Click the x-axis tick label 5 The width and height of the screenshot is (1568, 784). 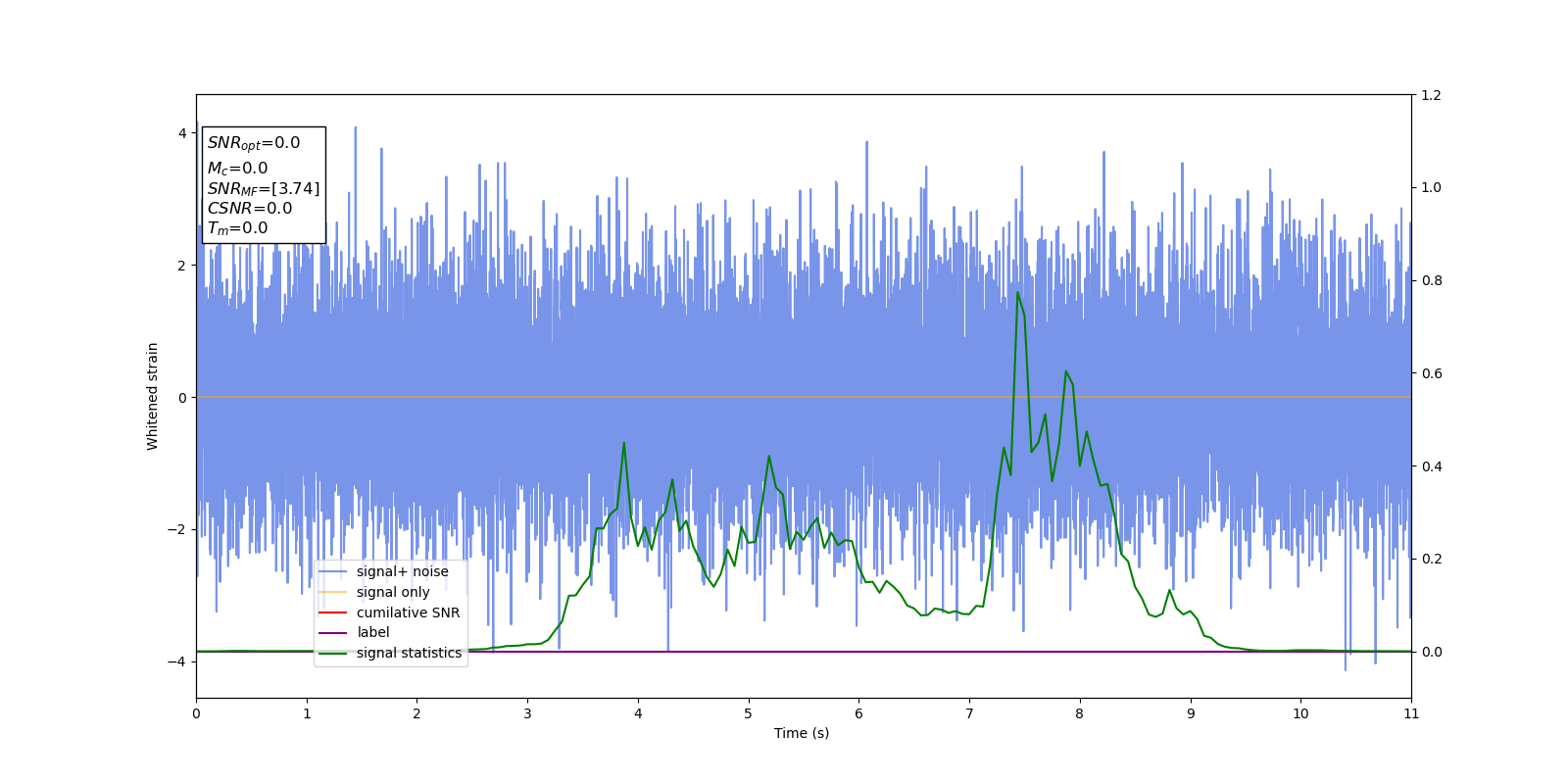(x=749, y=713)
